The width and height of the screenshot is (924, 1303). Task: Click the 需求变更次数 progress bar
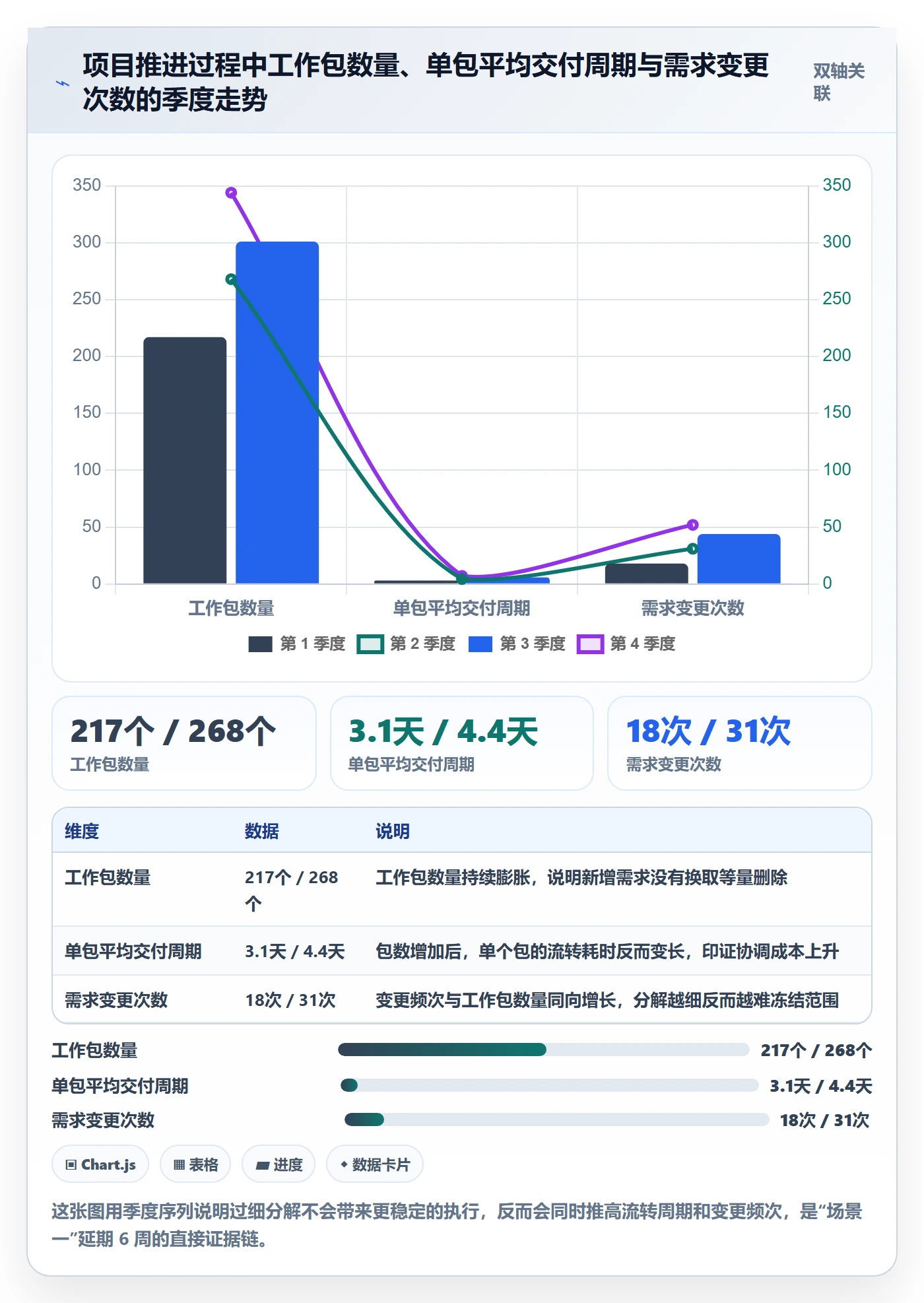click(x=556, y=1119)
